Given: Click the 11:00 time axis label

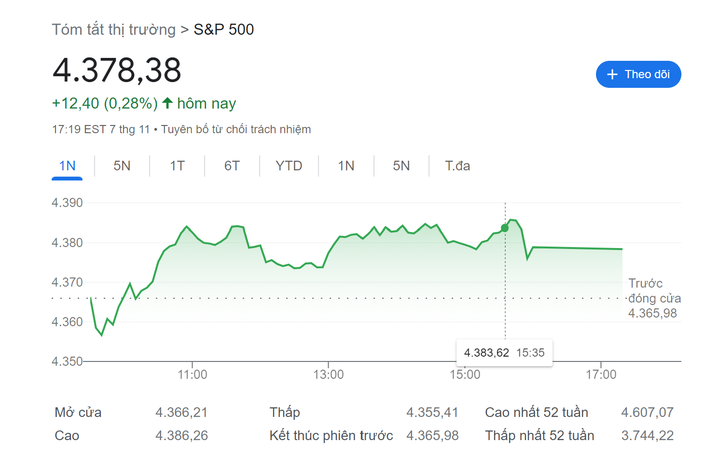Looking at the screenshot, I should [192, 375].
